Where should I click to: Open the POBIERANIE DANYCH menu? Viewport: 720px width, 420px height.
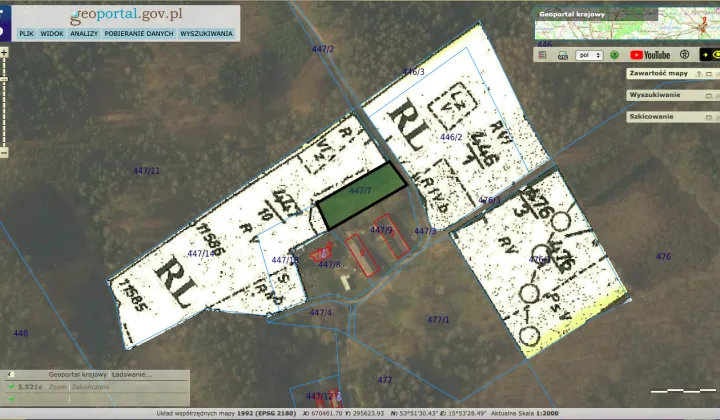[x=139, y=34]
